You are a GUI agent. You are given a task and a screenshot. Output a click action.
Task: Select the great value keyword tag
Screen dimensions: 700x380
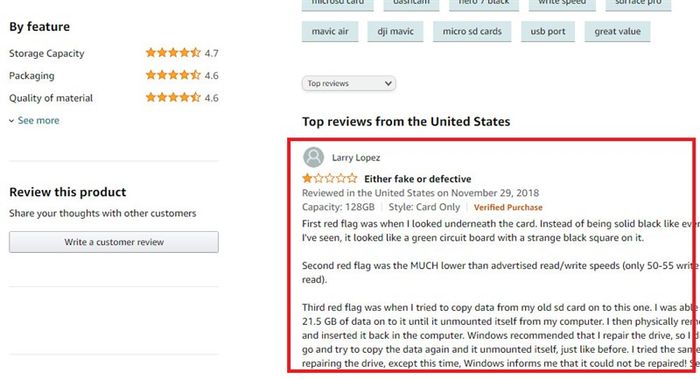pyautogui.click(x=617, y=32)
